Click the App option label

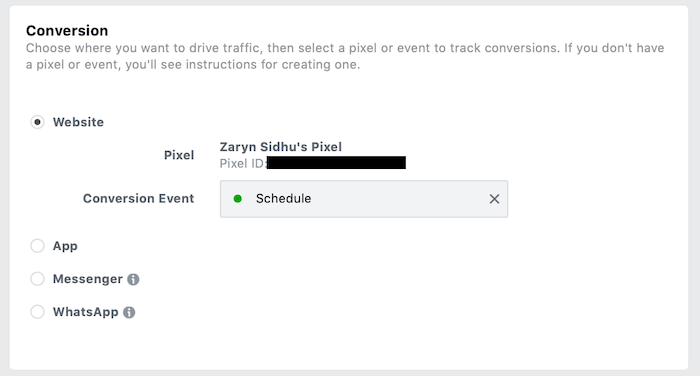coord(65,246)
